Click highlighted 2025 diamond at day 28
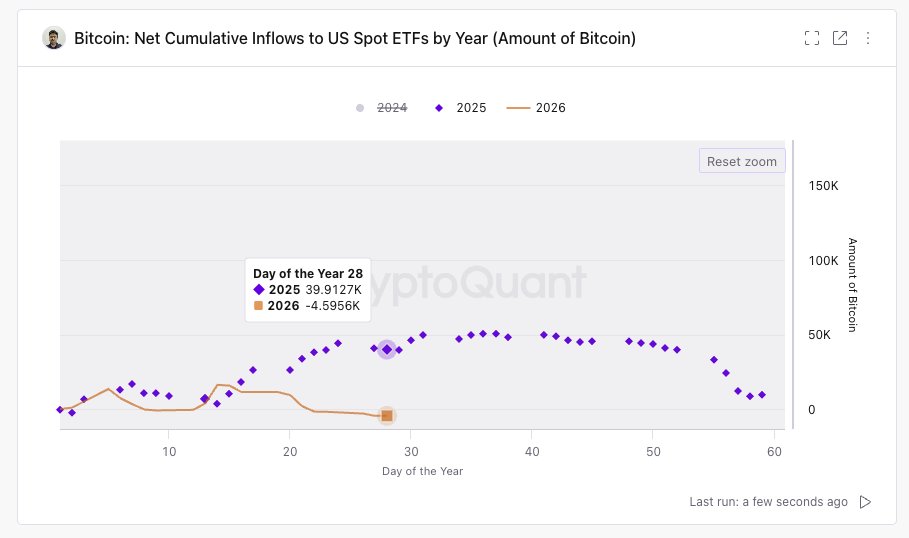 coord(387,350)
